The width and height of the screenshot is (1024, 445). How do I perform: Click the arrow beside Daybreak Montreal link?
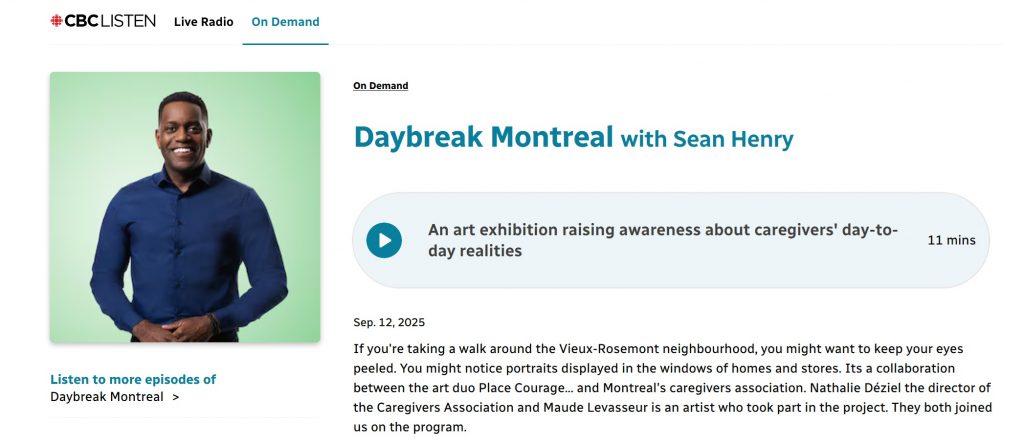click(176, 397)
